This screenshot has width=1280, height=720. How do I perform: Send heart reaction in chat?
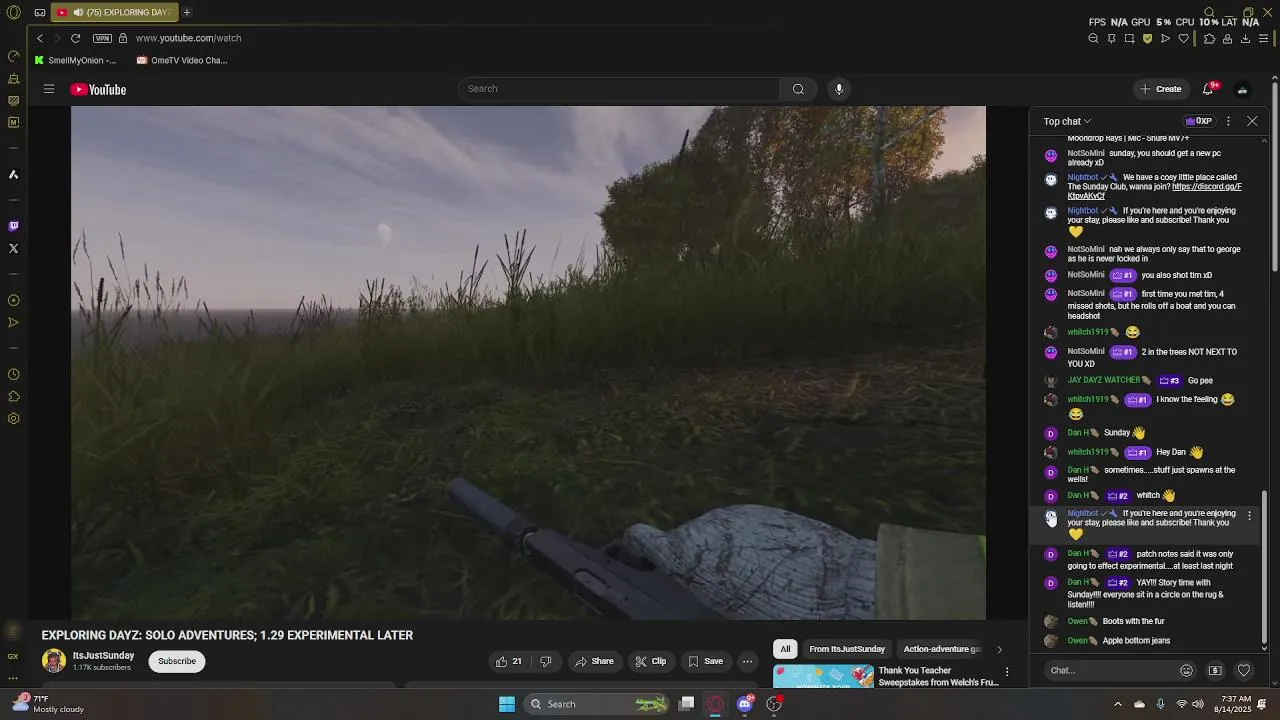click(1244, 671)
